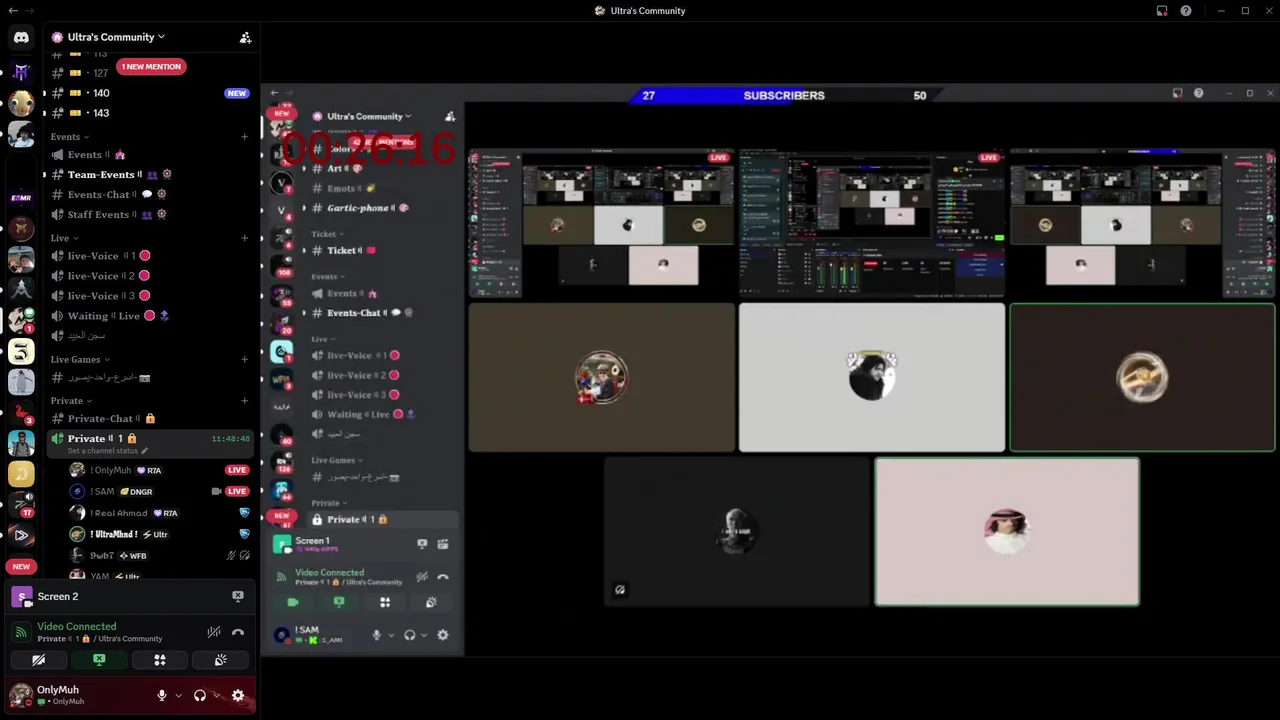
Task: Join live-Voice 2 channel
Action: coord(150,276)
